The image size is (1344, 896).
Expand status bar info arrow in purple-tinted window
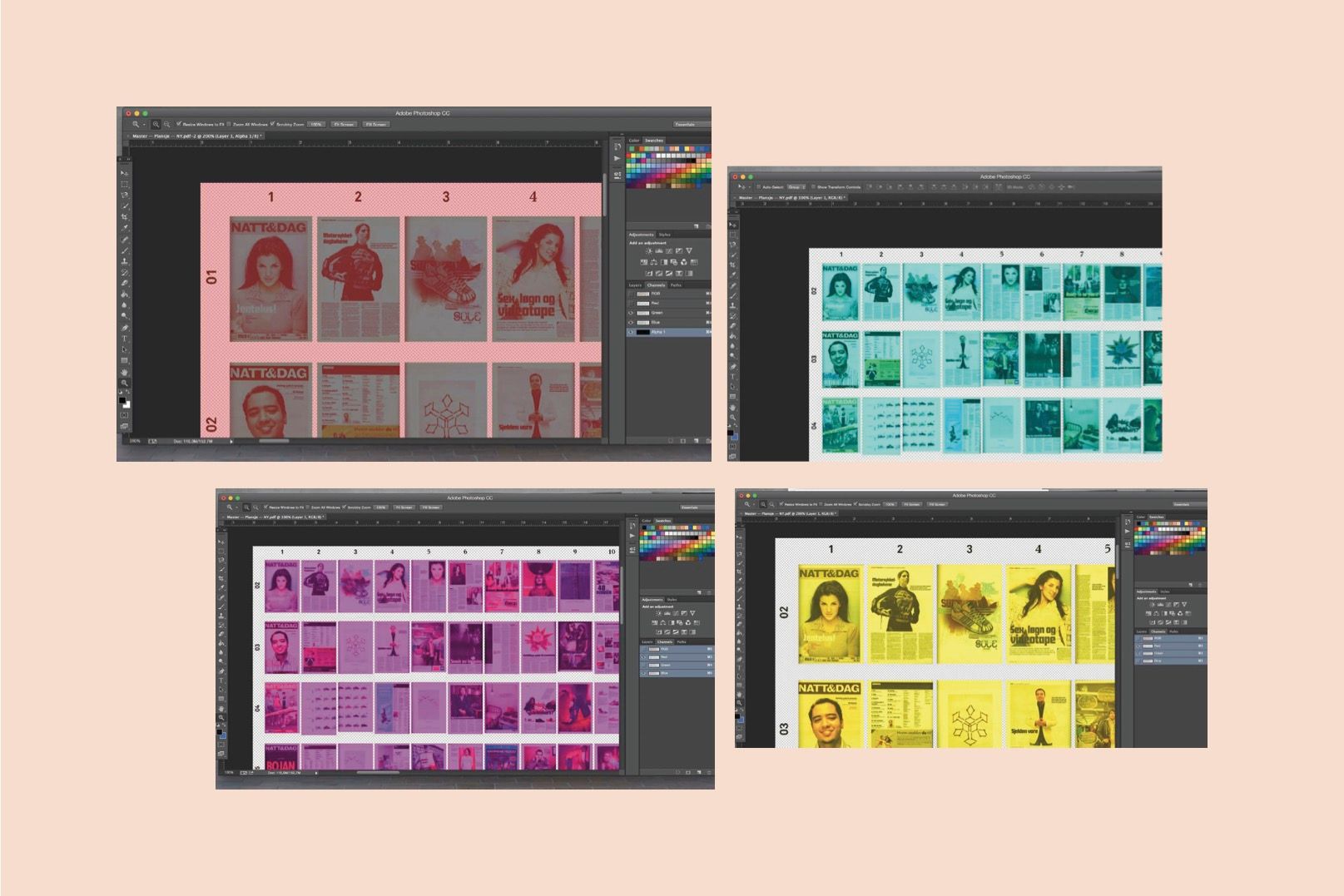coord(316,773)
